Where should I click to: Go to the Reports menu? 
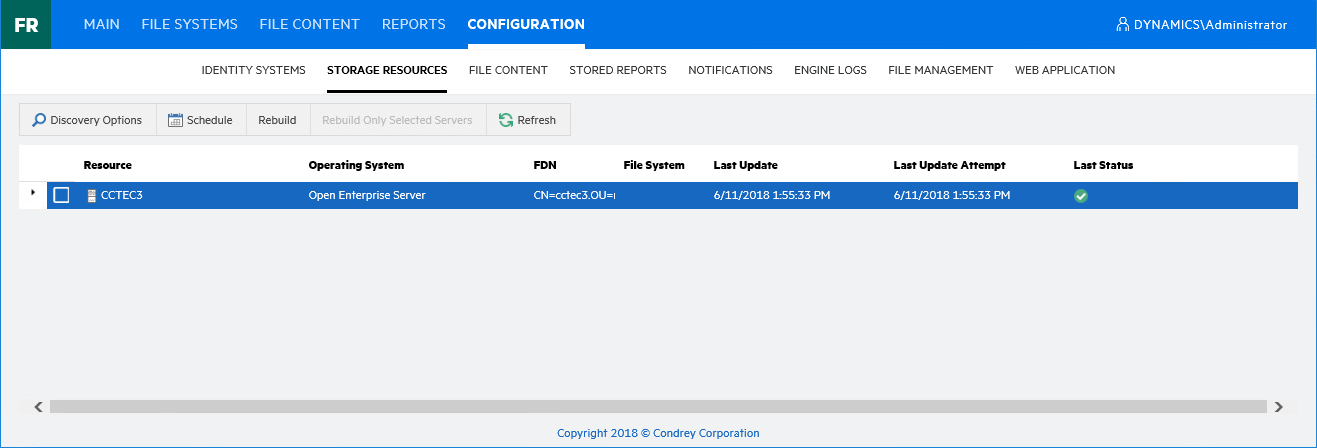pyautogui.click(x=413, y=24)
